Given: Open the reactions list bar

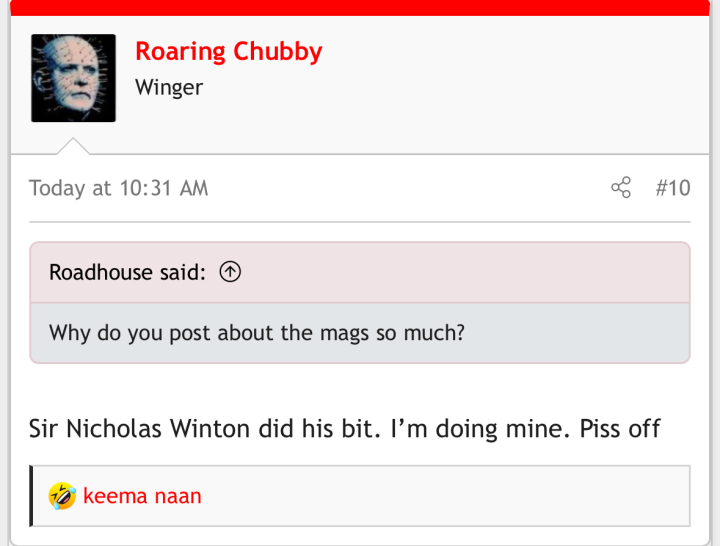Looking at the screenshot, I should 360,496.
